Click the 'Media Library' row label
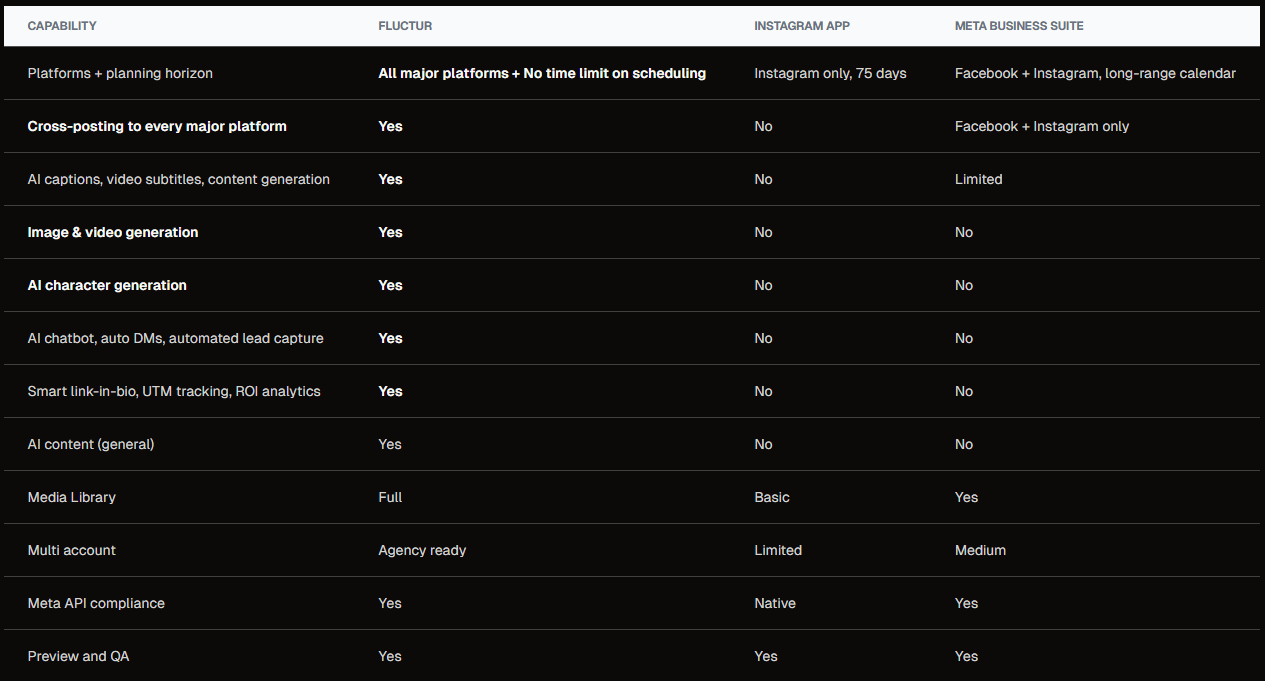Screen dimensions: 1265x681 coord(72,497)
